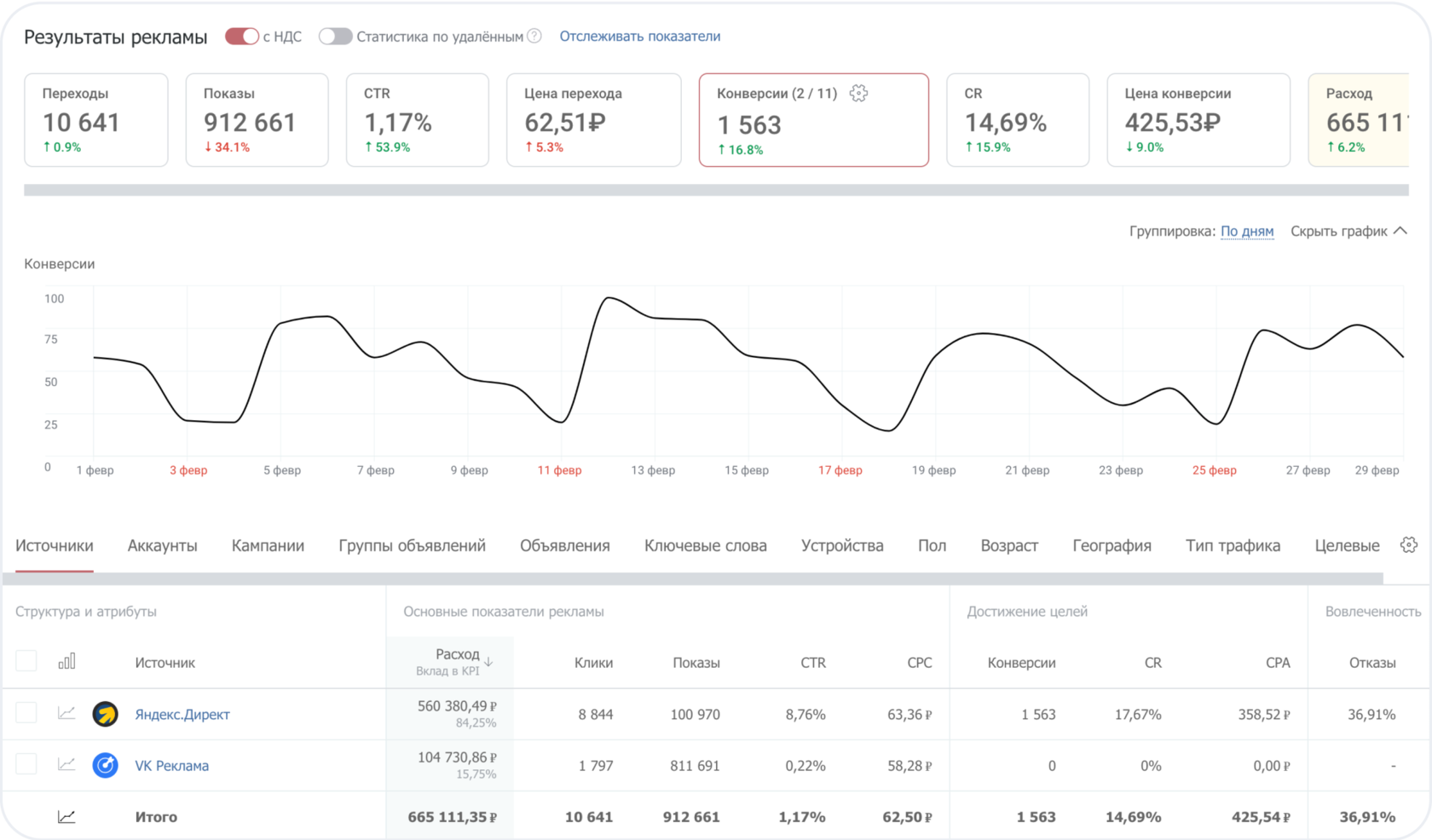
Task: Sort by Конверсии column header
Action: tap(1021, 662)
